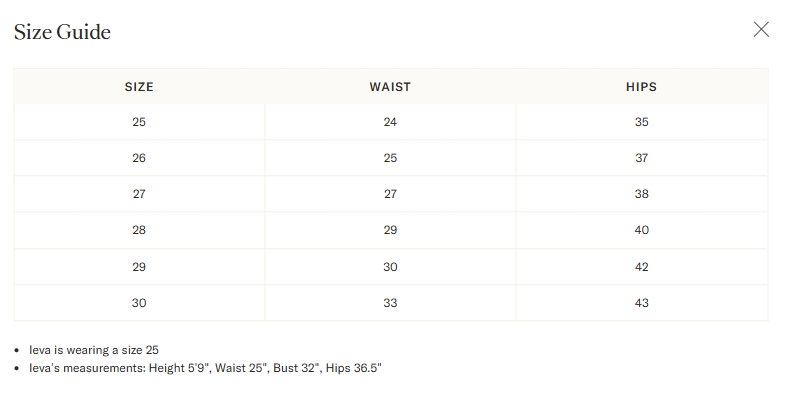This screenshot has width=786, height=394.
Task: Click the Ieva's measurements note
Action: click(205, 368)
